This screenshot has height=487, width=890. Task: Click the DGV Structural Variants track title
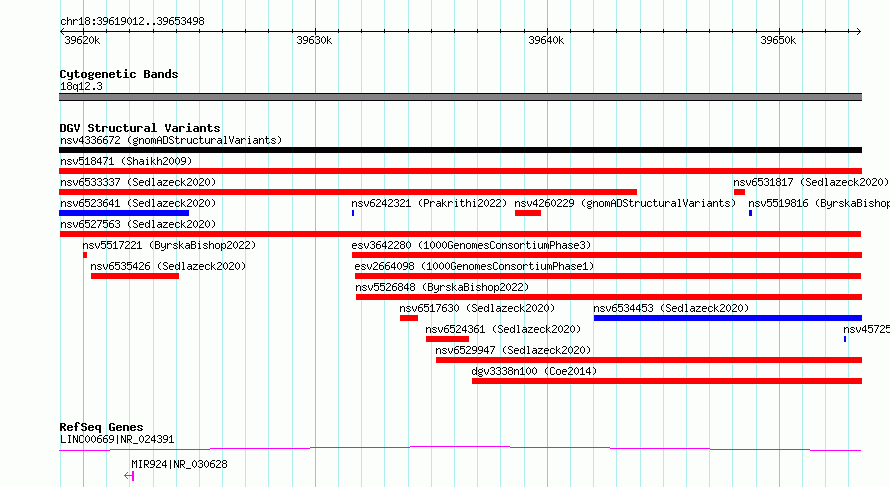[140, 128]
